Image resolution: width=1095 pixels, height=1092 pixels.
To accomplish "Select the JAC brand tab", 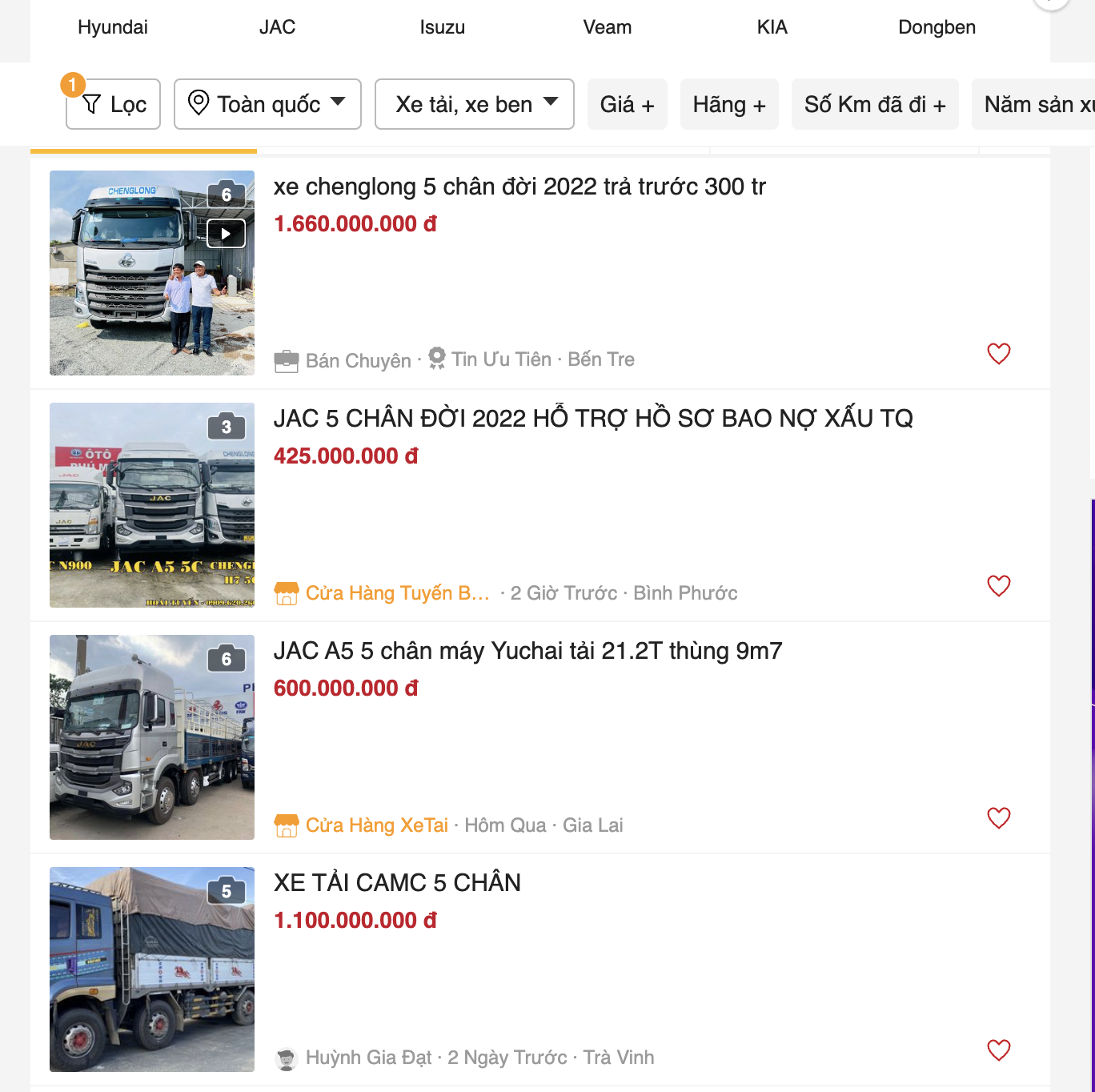I will tap(278, 27).
